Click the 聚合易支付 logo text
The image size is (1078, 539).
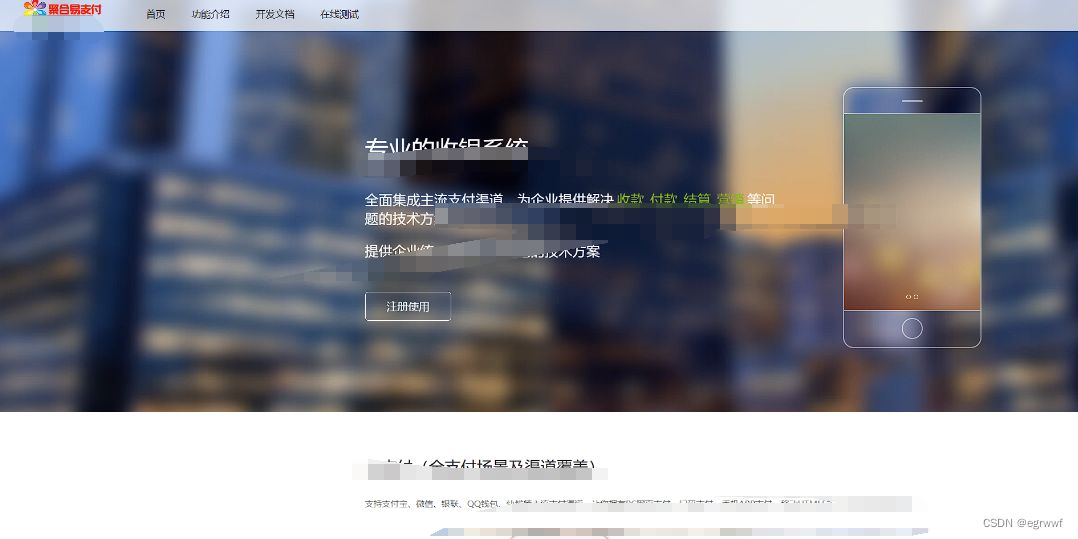coord(75,8)
